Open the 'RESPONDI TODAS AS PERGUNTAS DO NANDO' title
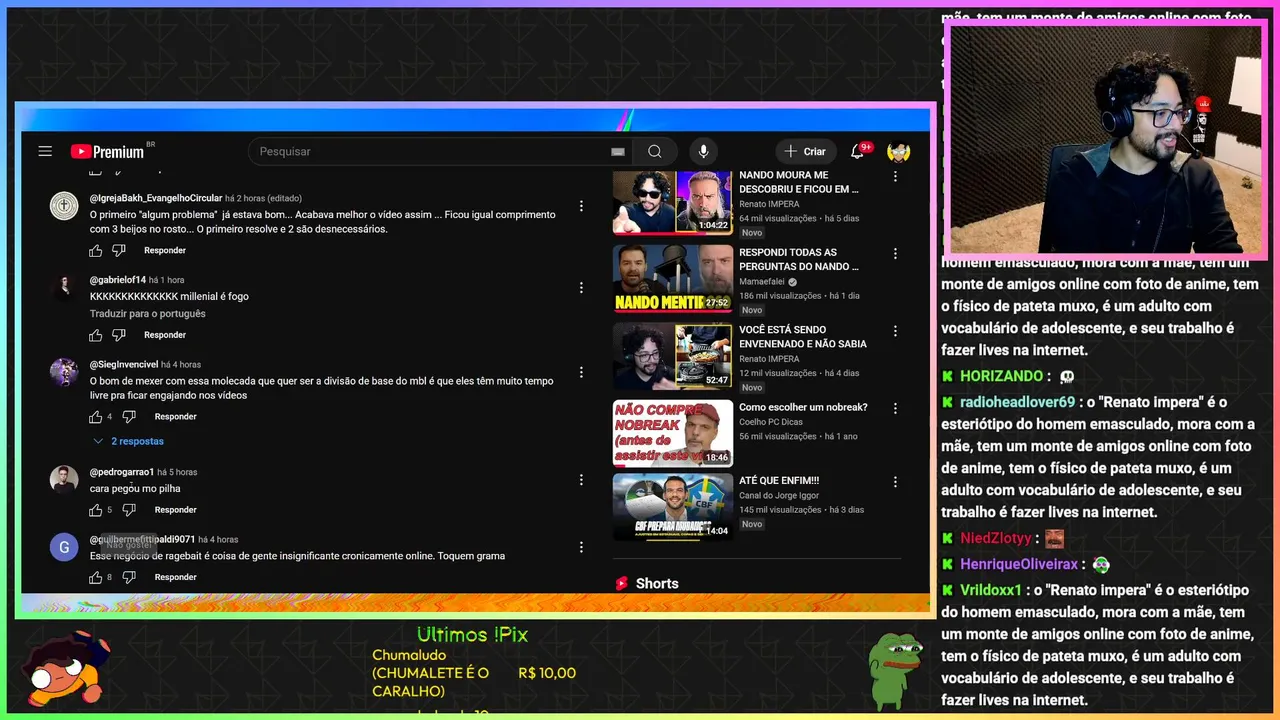This screenshot has height=720, width=1280. [799, 260]
